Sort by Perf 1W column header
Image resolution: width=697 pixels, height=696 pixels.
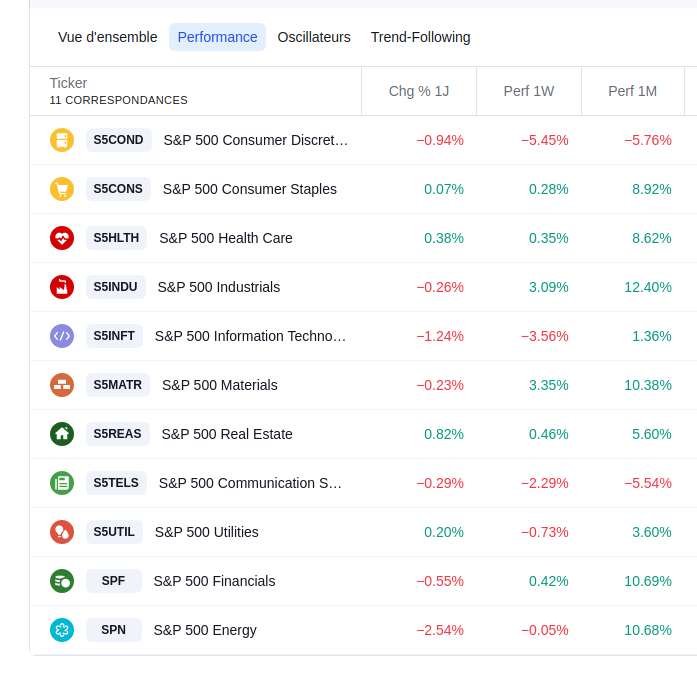point(529,91)
